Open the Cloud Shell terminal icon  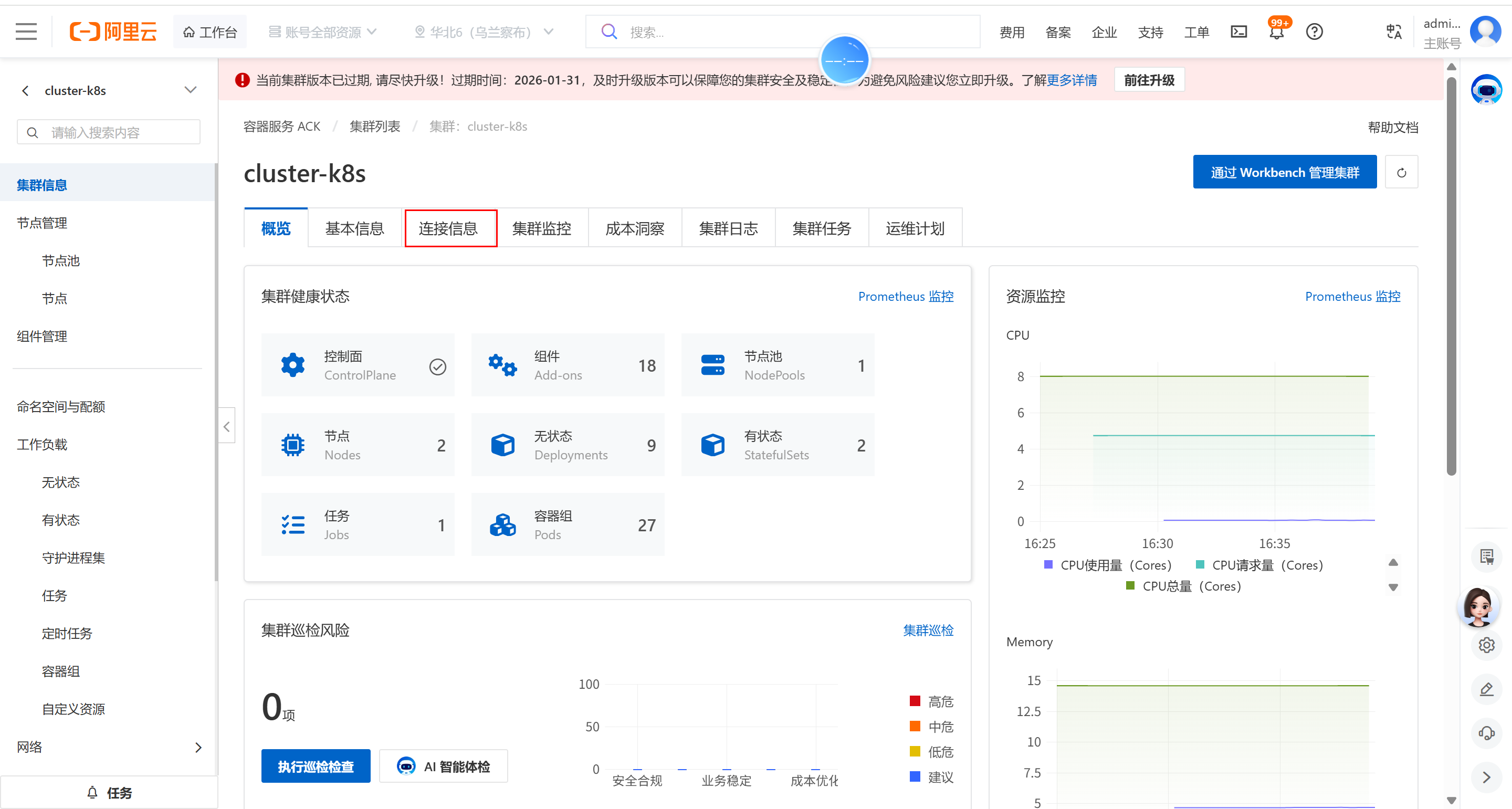point(1238,31)
